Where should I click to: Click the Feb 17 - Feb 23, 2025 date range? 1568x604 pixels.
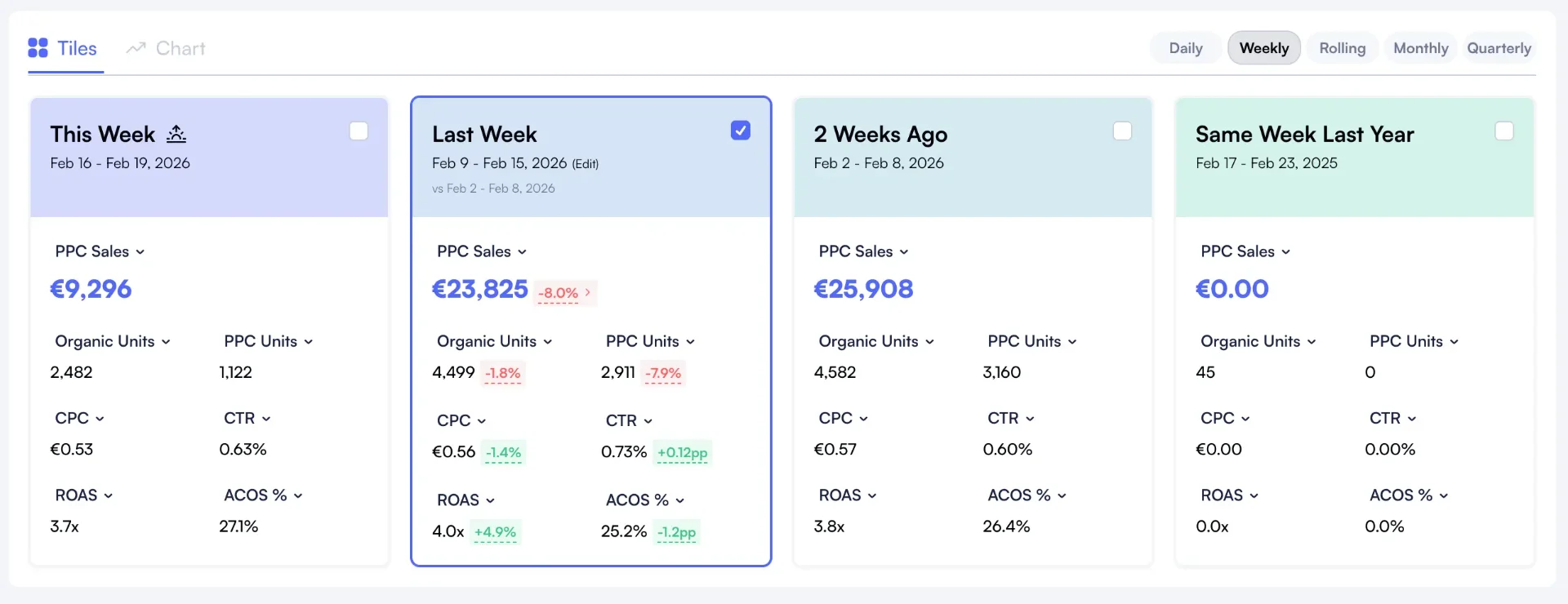(1267, 163)
